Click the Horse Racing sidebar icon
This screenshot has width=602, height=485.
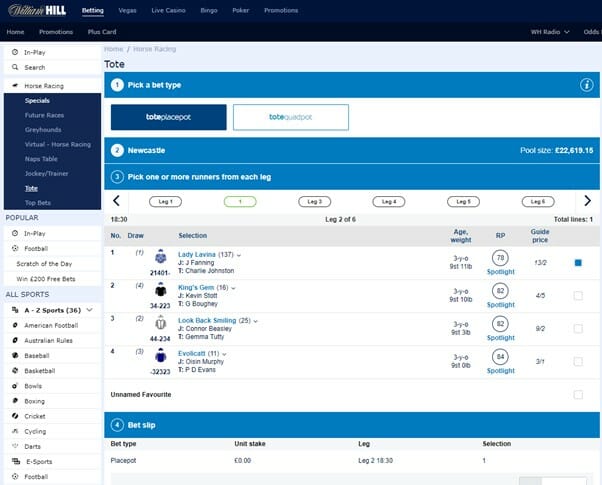pos(15,86)
